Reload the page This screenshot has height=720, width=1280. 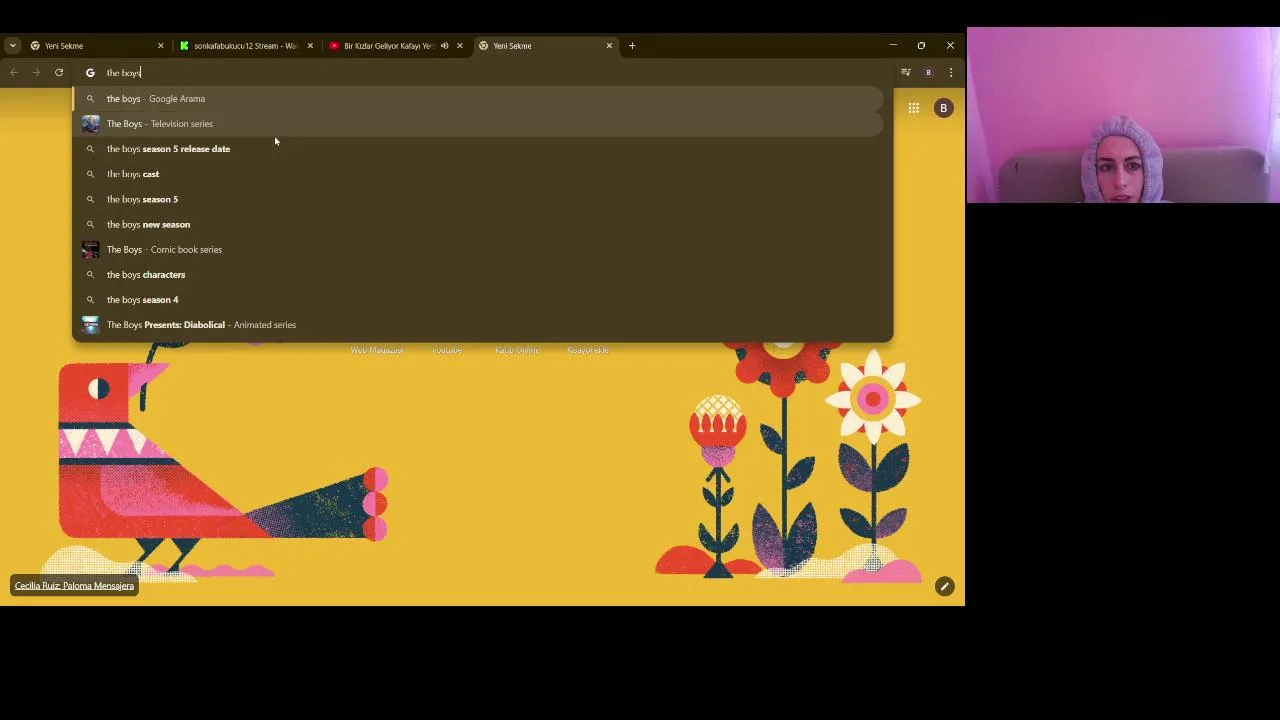[x=59, y=72]
